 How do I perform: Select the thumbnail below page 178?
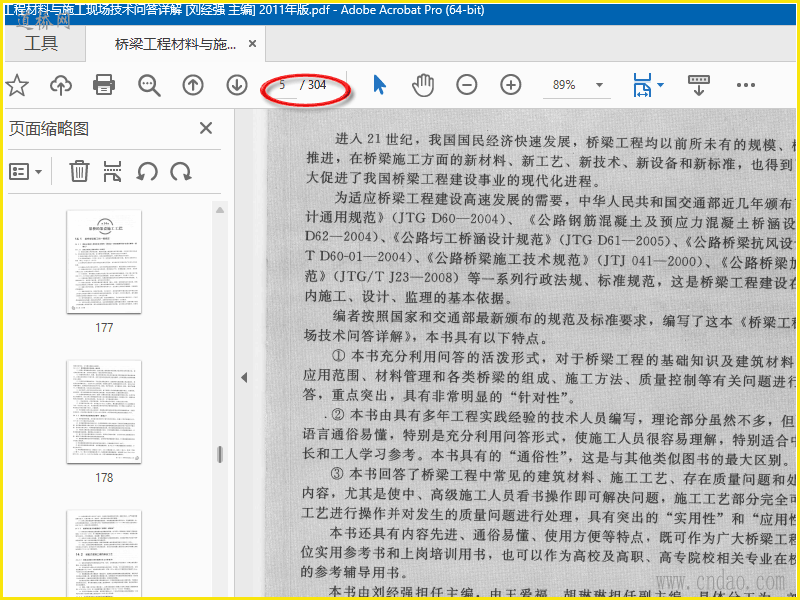(x=104, y=553)
